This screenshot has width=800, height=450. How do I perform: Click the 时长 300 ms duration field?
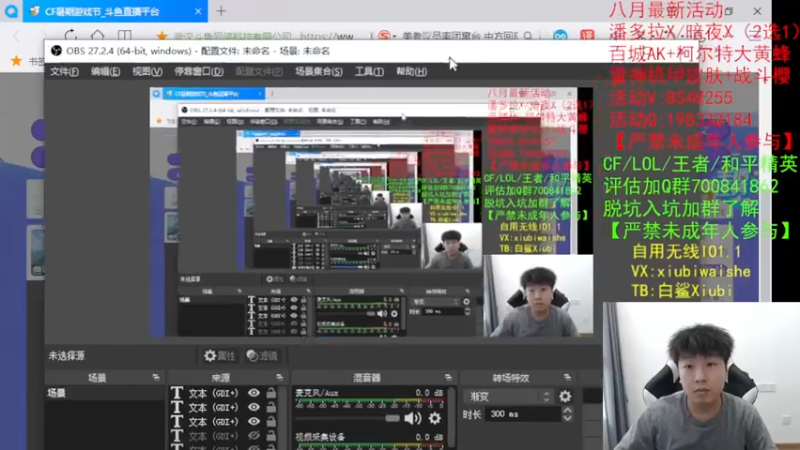coord(522,414)
